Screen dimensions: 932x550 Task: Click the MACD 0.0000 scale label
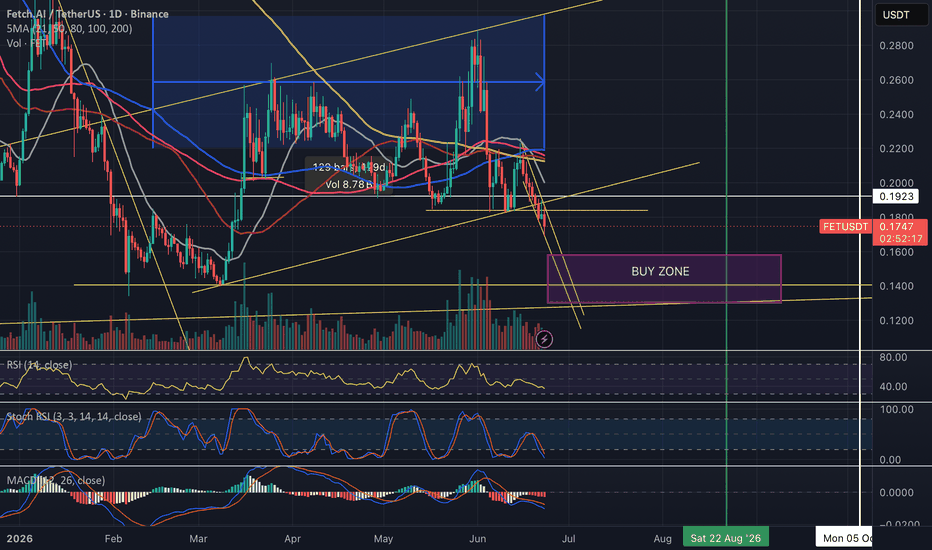[896, 492]
